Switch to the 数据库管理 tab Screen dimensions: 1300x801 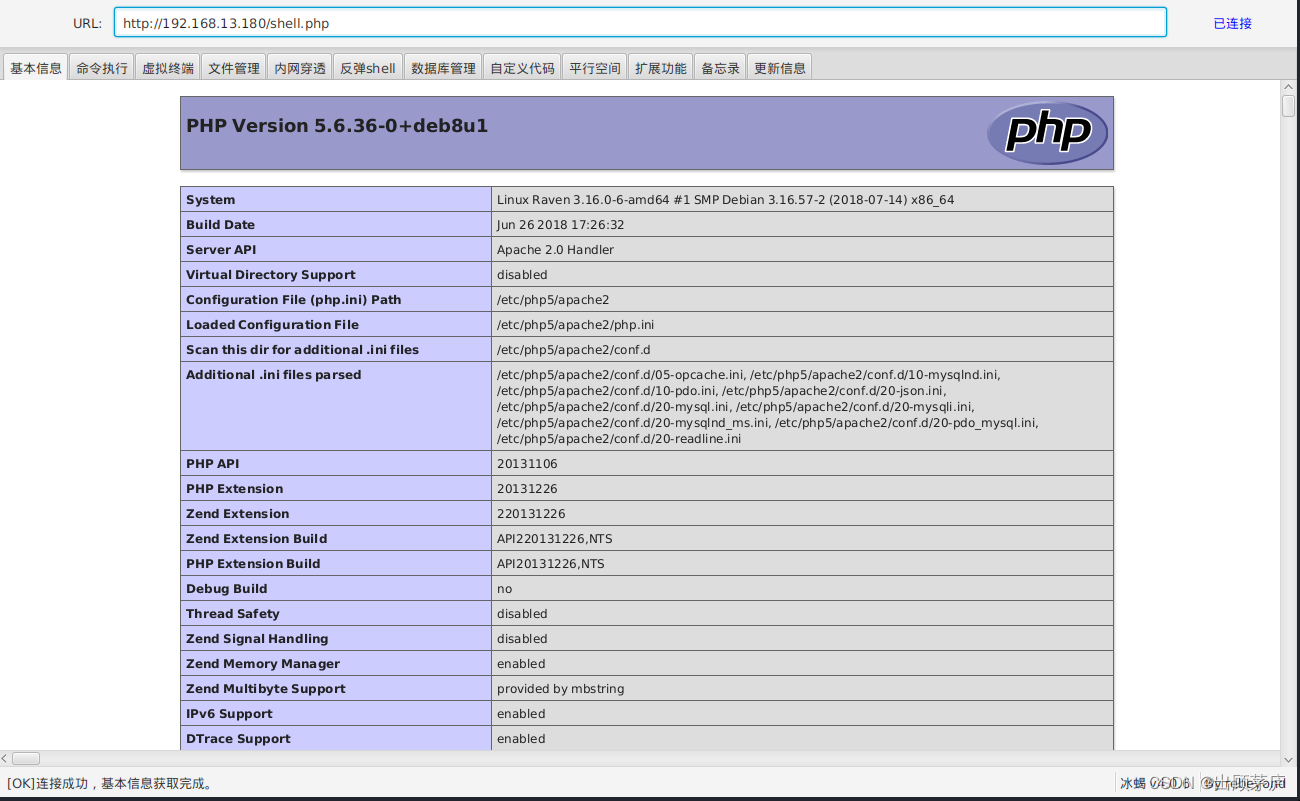(x=444, y=68)
